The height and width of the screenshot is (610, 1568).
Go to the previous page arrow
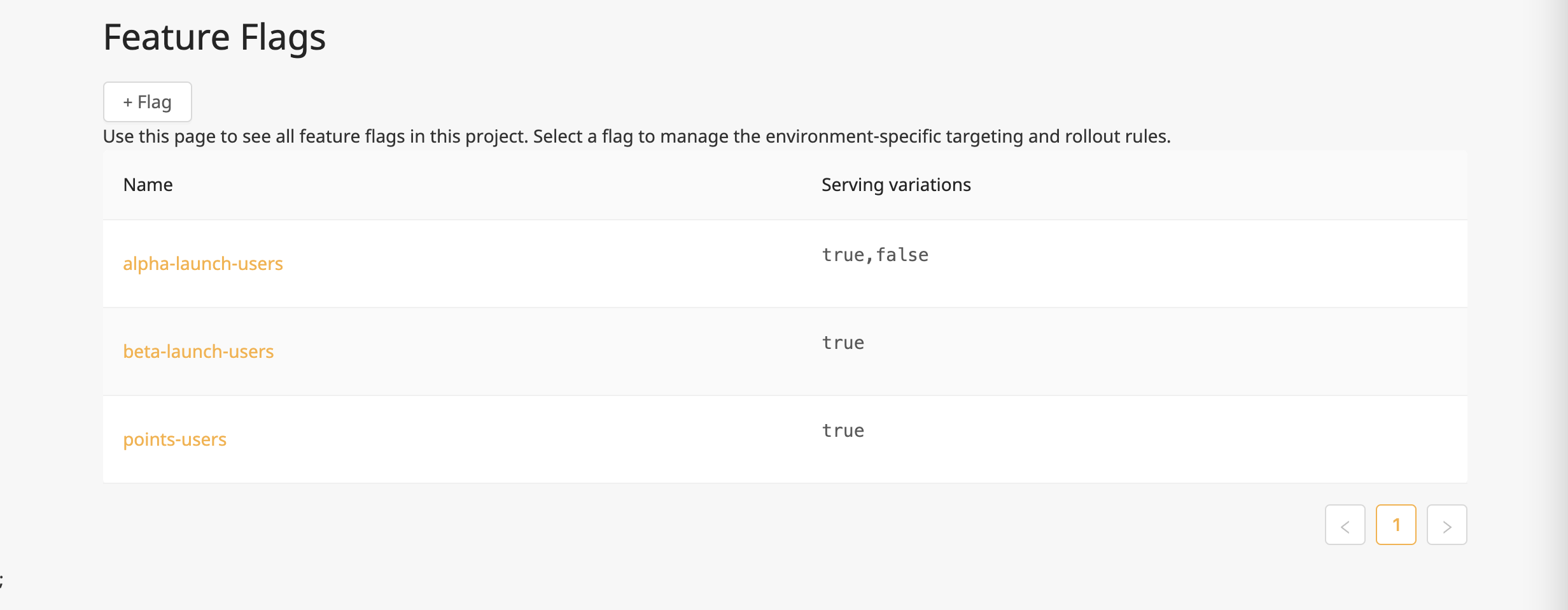[x=1345, y=525]
